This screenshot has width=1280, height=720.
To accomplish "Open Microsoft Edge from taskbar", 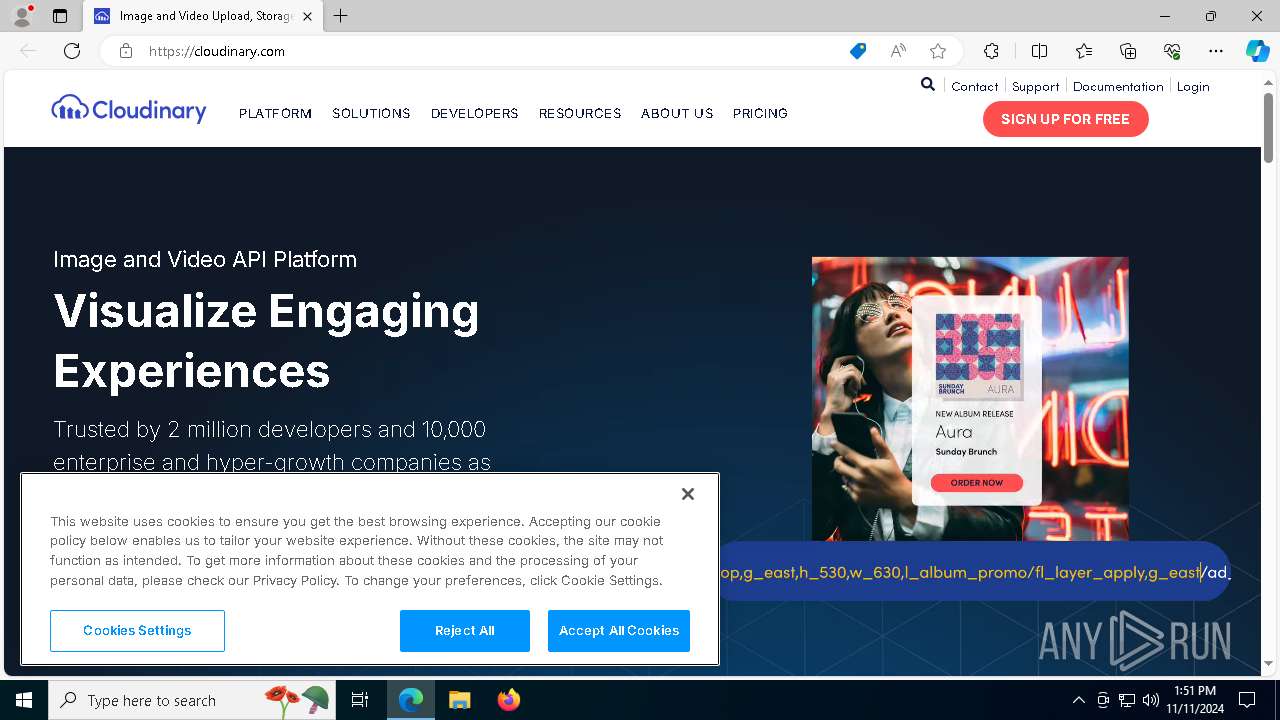I will click(x=411, y=700).
